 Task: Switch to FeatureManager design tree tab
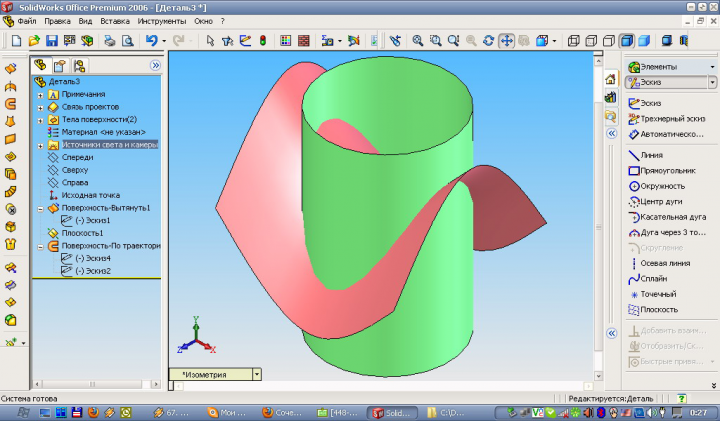coord(41,66)
